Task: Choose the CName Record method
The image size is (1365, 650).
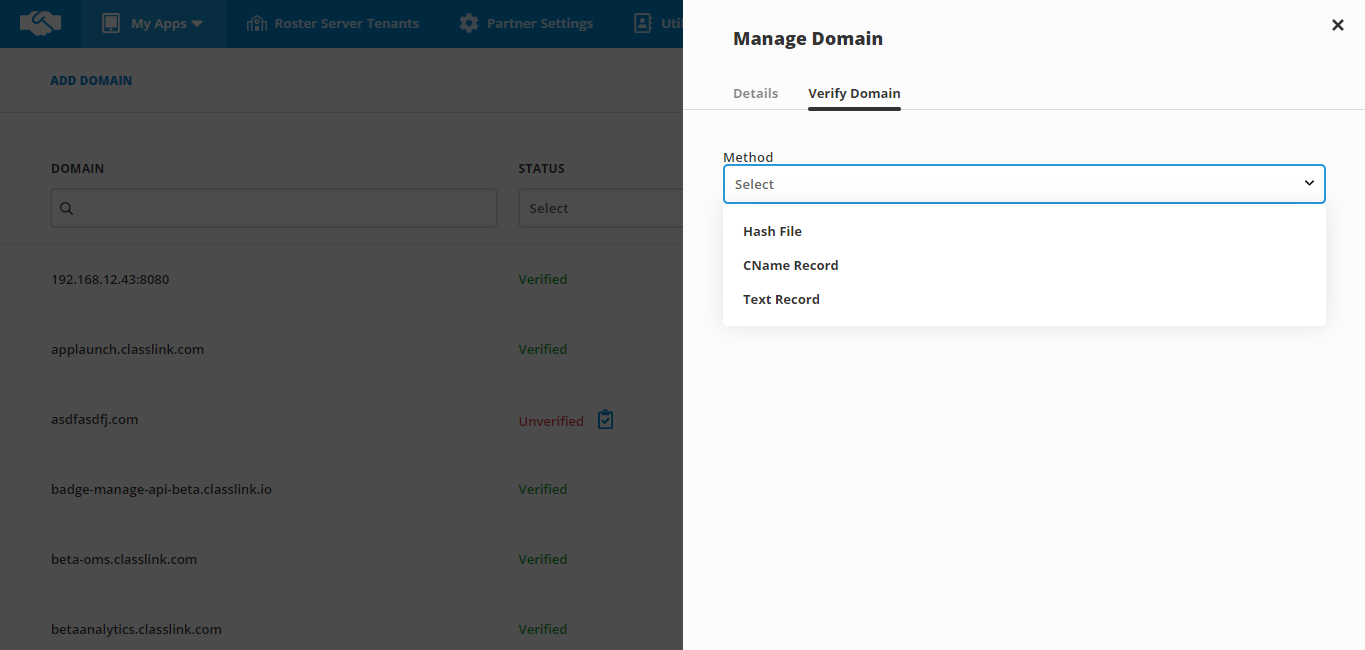Action: (x=1024, y=265)
